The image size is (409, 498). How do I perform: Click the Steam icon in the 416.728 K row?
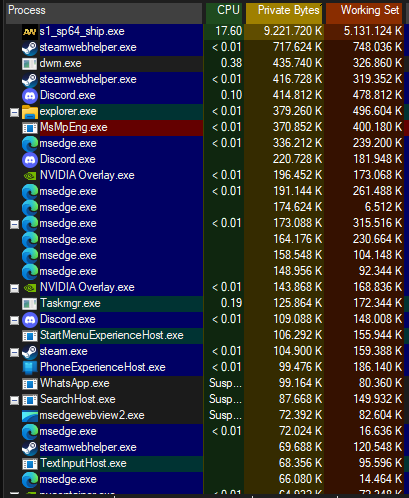click(30, 79)
